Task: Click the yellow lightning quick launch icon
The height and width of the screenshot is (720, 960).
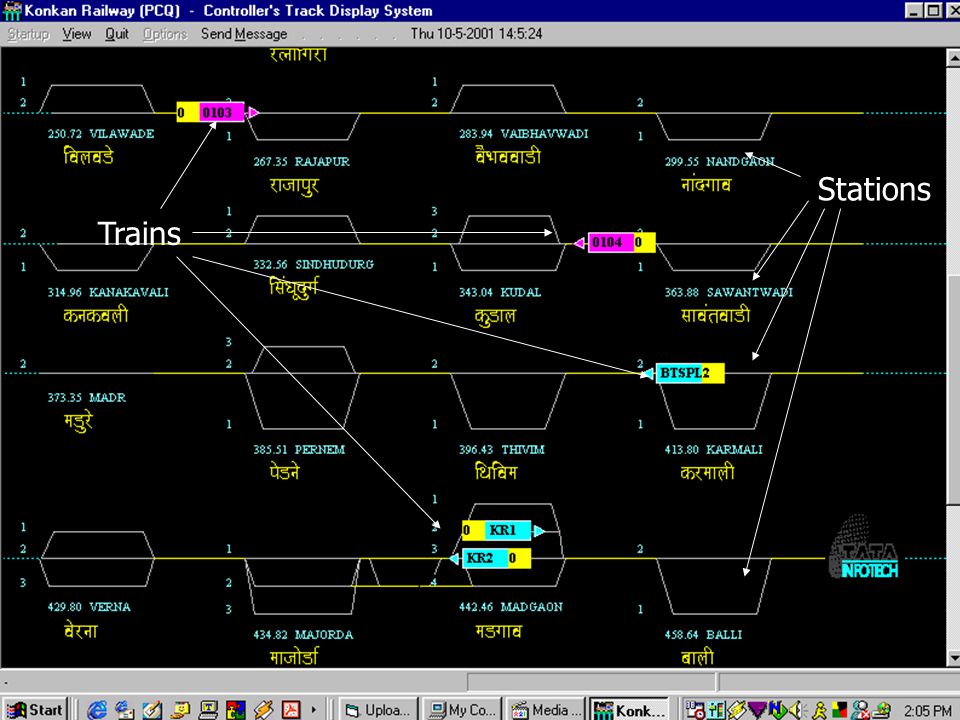Action: [264, 710]
